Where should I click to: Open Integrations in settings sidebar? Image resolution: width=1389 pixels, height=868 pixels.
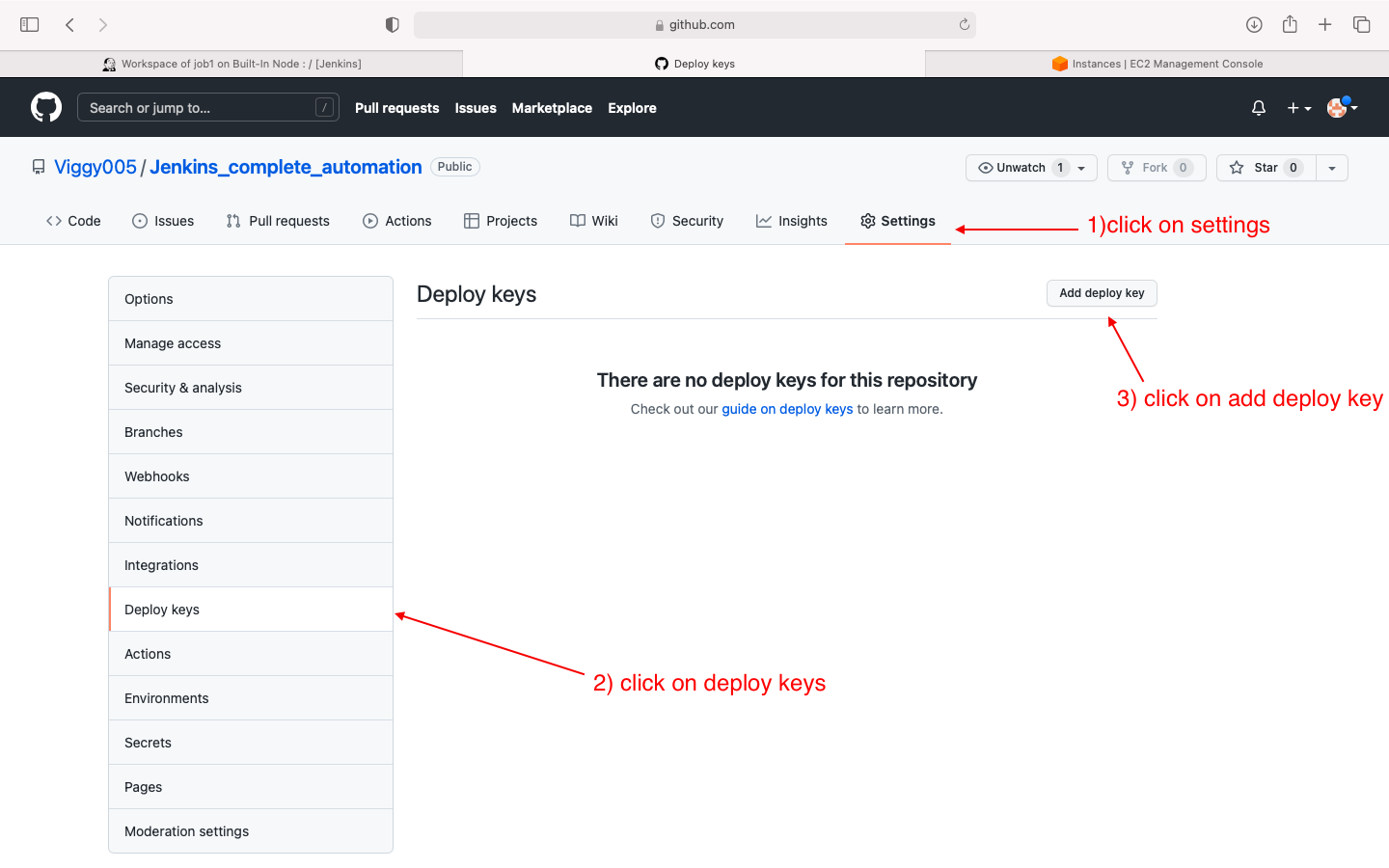click(x=251, y=565)
